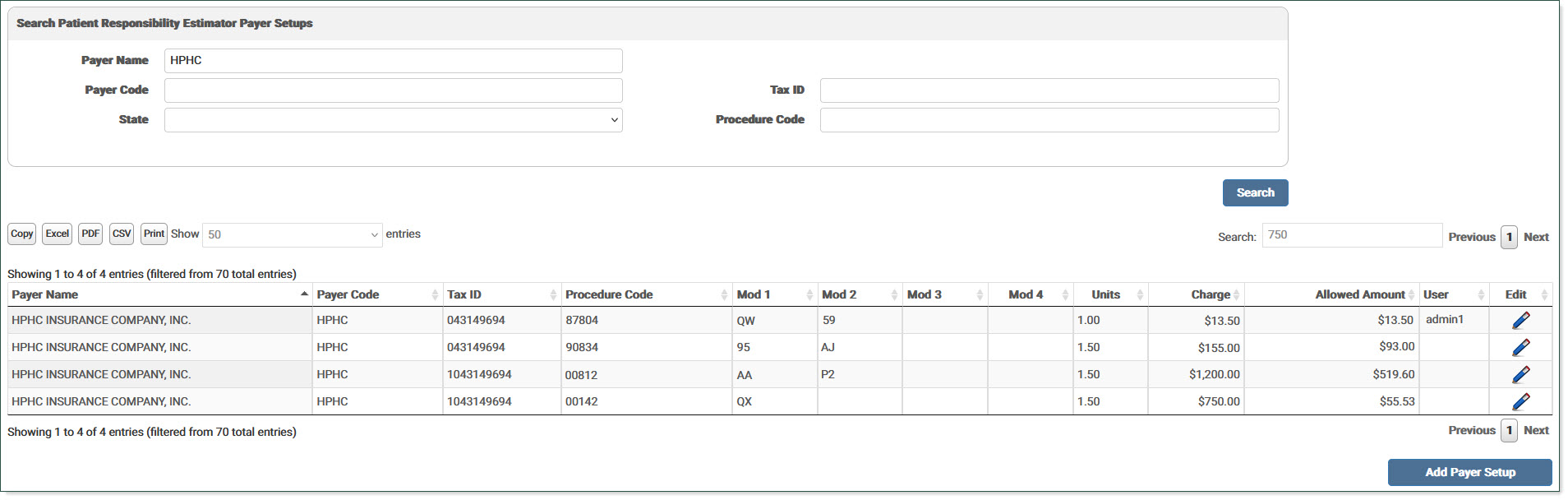Sort table by Charge column header

point(1210,294)
